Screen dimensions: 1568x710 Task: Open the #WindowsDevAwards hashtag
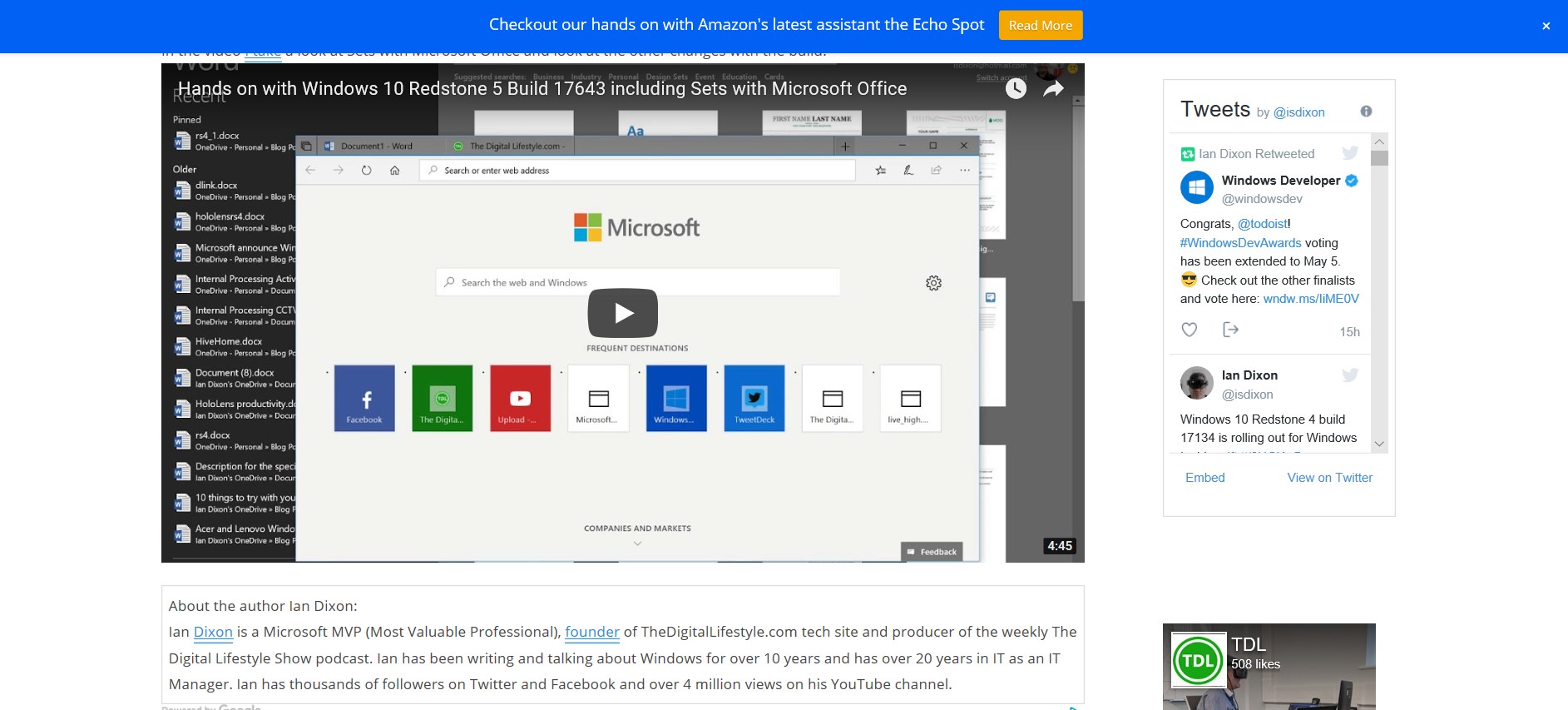coord(1240,243)
